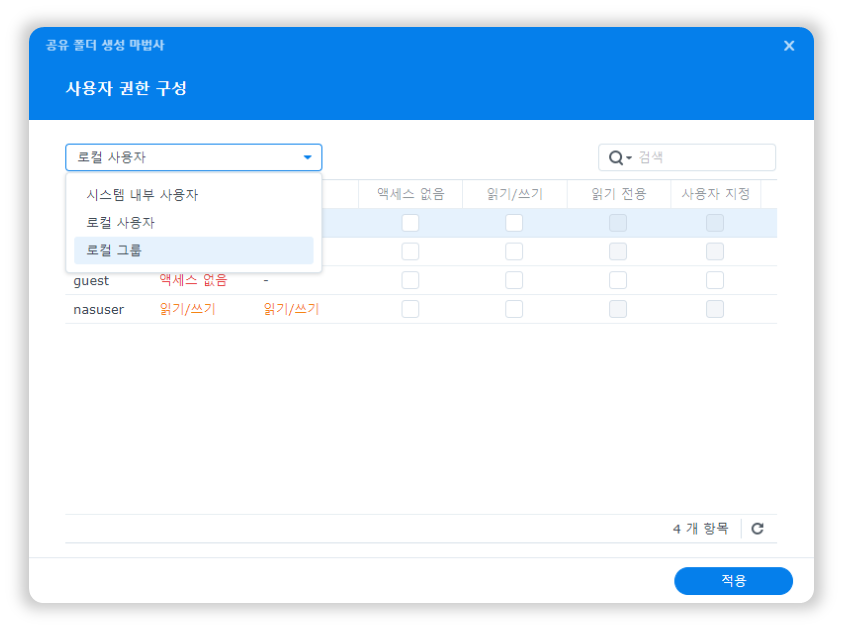
Task: Choose 로컬 그룹 from the dropdown list
Action: (194, 250)
